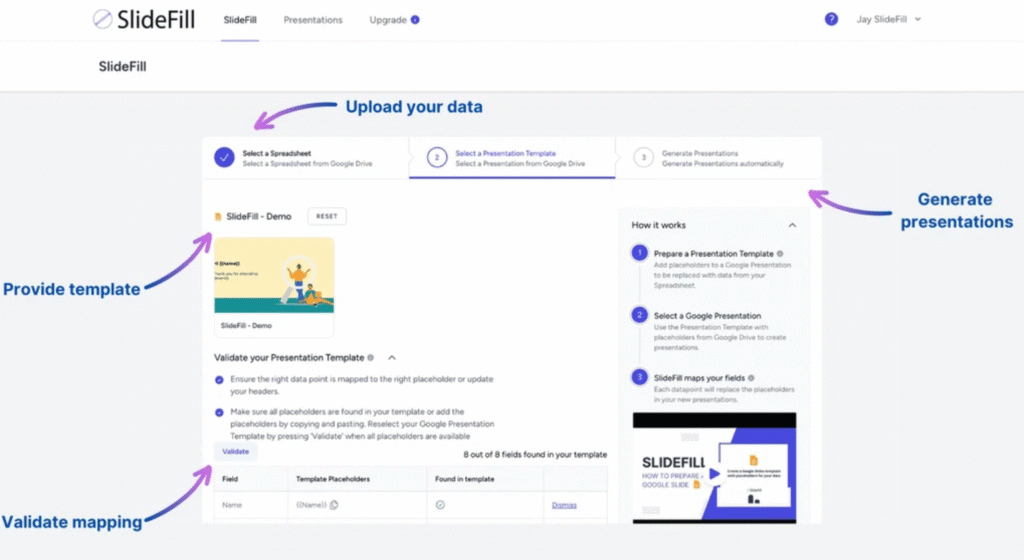
Task: Click the How it works step 1 badge
Action: 639,253
